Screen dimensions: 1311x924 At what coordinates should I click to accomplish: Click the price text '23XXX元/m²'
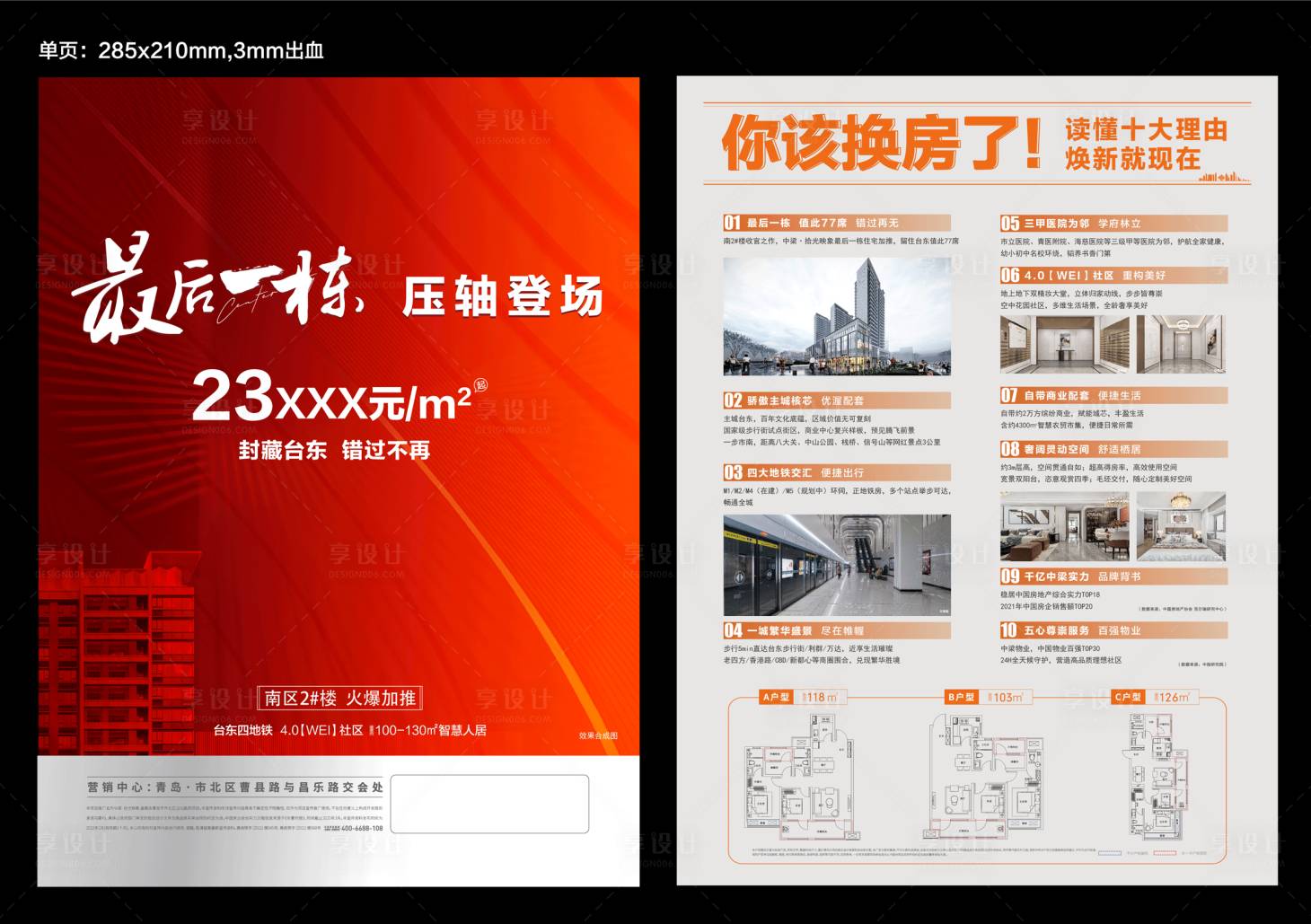click(332, 398)
